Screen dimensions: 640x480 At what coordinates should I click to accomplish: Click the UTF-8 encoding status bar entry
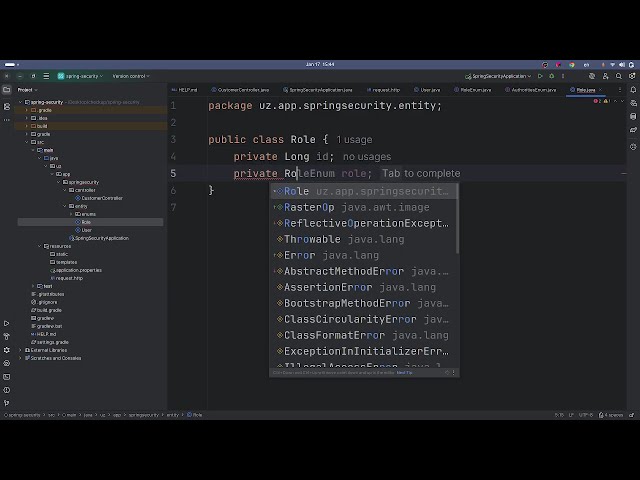point(586,415)
